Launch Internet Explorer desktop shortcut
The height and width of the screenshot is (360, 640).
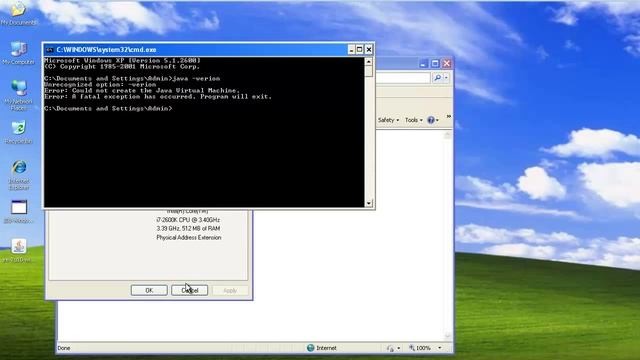click(19, 175)
